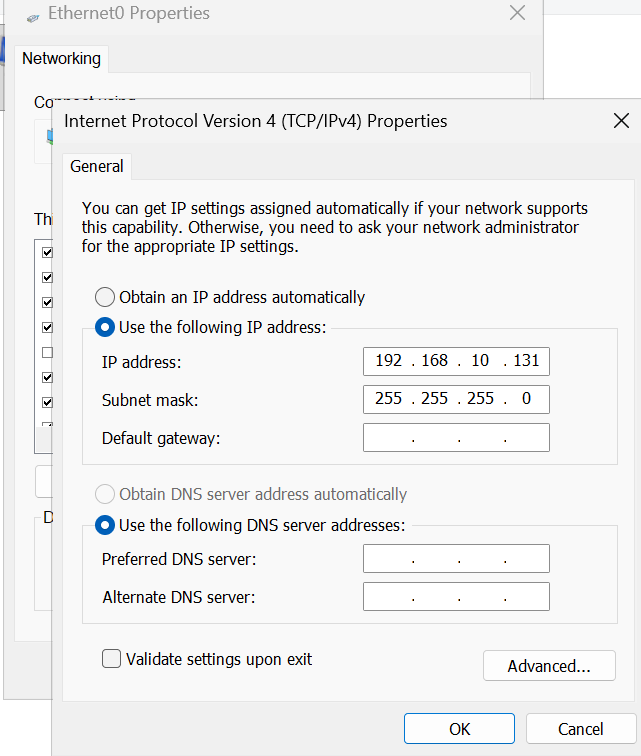Viewport: 641px width, 756px height.
Task: Select Obtain an IP address automatically
Action: (x=105, y=297)
